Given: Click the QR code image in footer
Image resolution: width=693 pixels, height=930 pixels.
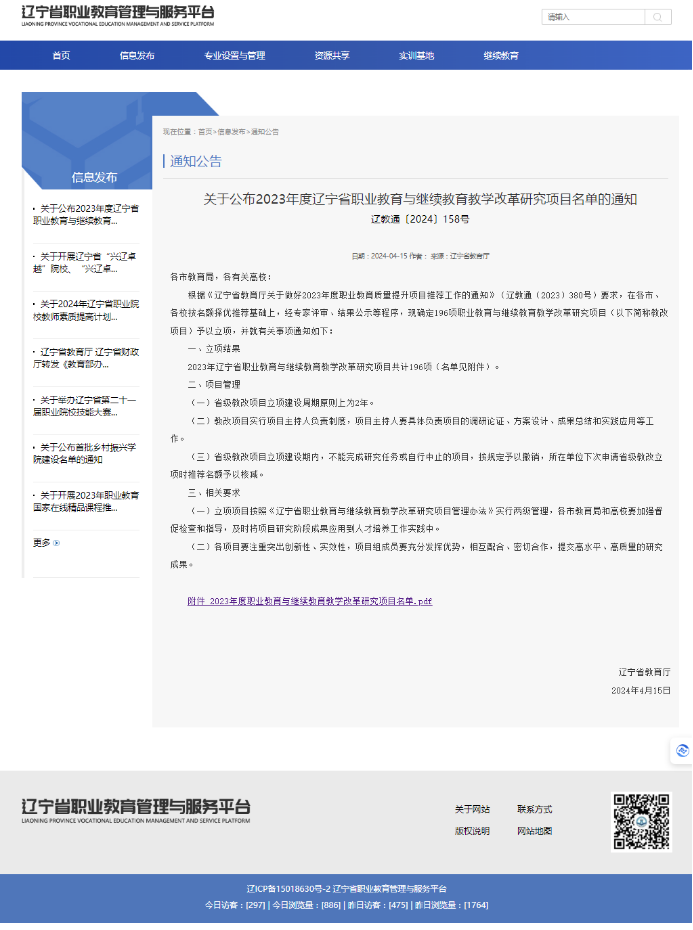Looking at the screenshot, I should (x=641, y=822).
